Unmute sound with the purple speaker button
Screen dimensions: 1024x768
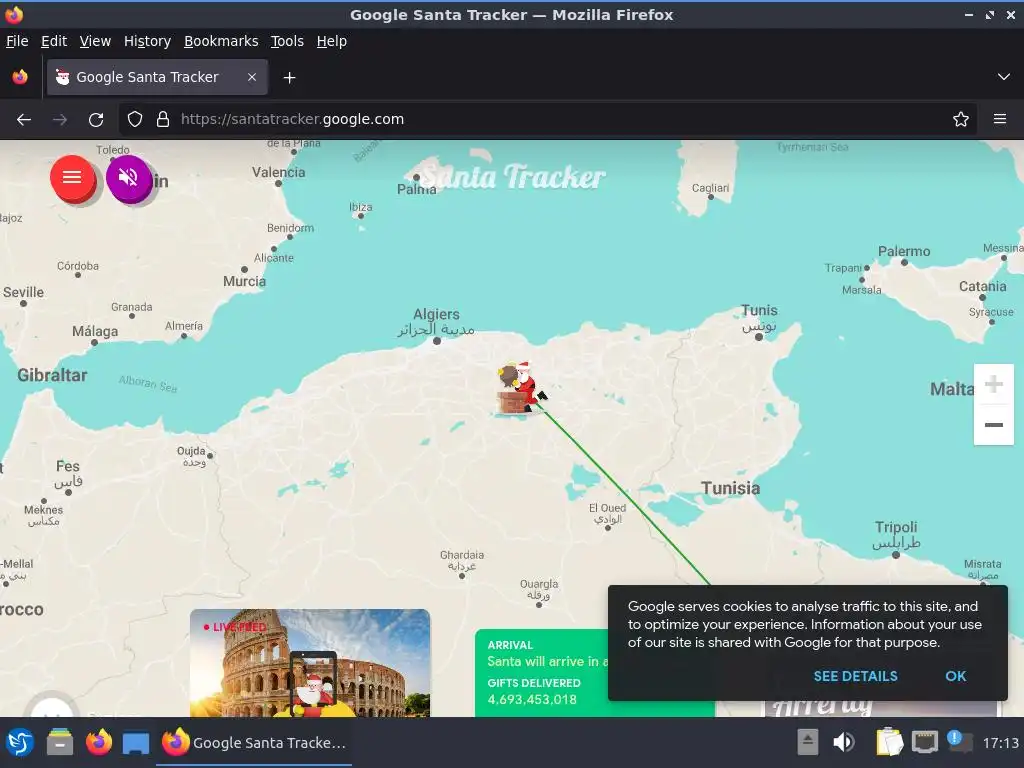click(x=129, y=177)
